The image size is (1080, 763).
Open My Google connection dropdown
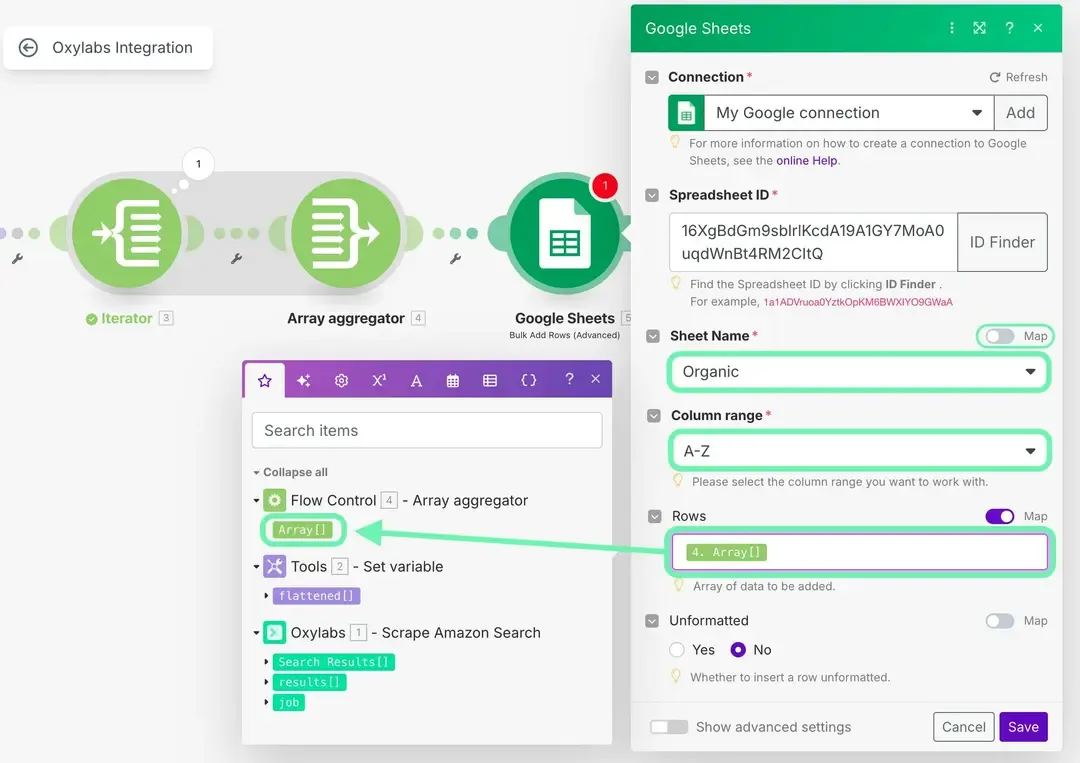(x=848, y=113)
